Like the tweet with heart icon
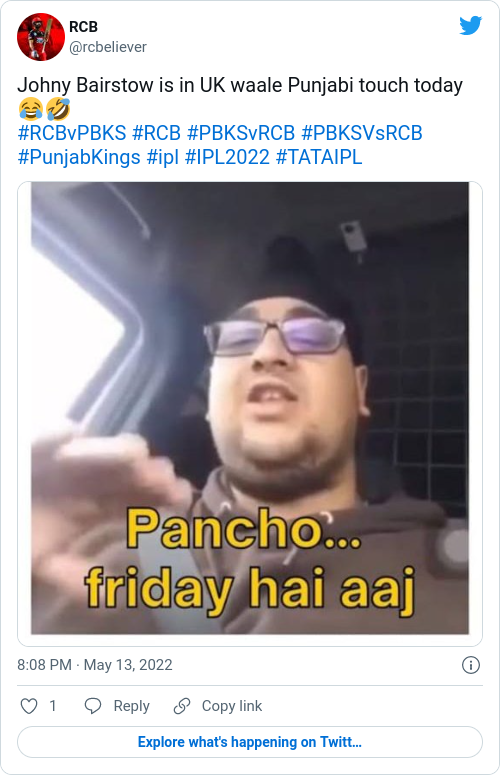The height and width of the screenshot is (775, 500). tap(29, 706)
